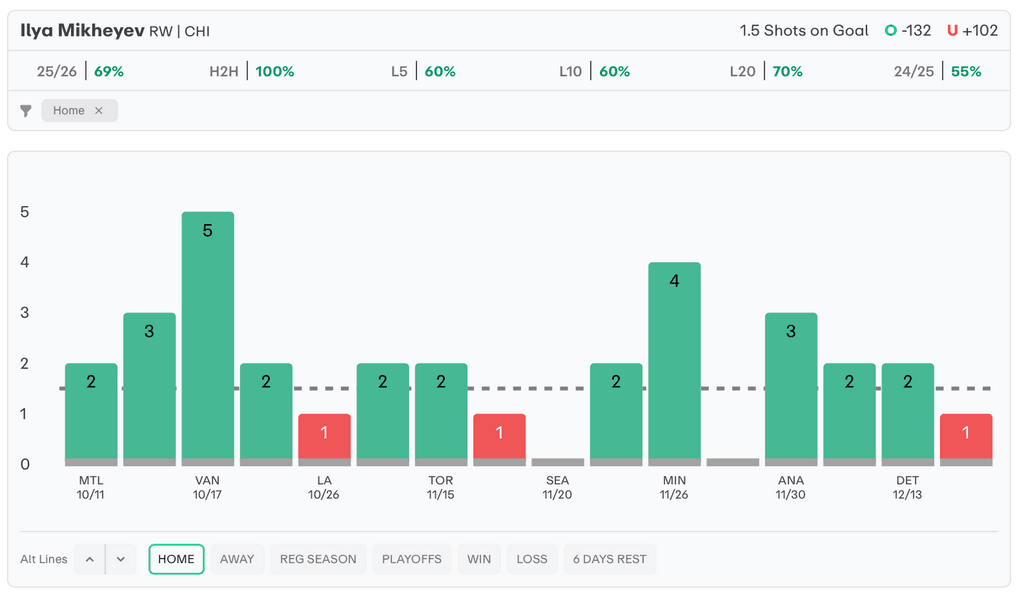Enable the PLAYOFFS filter

coord(411,559)
